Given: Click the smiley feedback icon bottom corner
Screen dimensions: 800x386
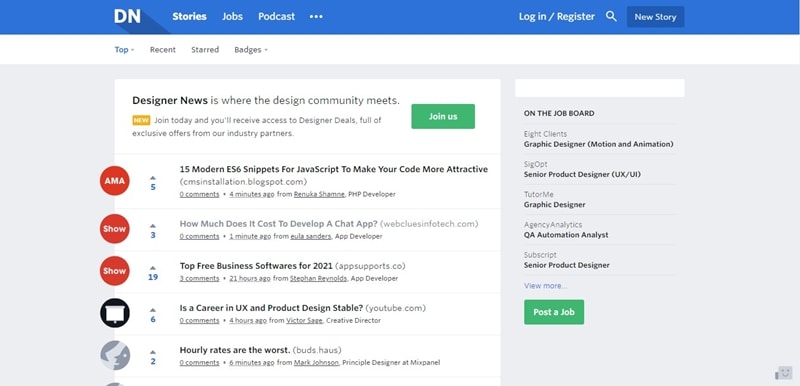Looking at the screenshot, I should [784, 373].
